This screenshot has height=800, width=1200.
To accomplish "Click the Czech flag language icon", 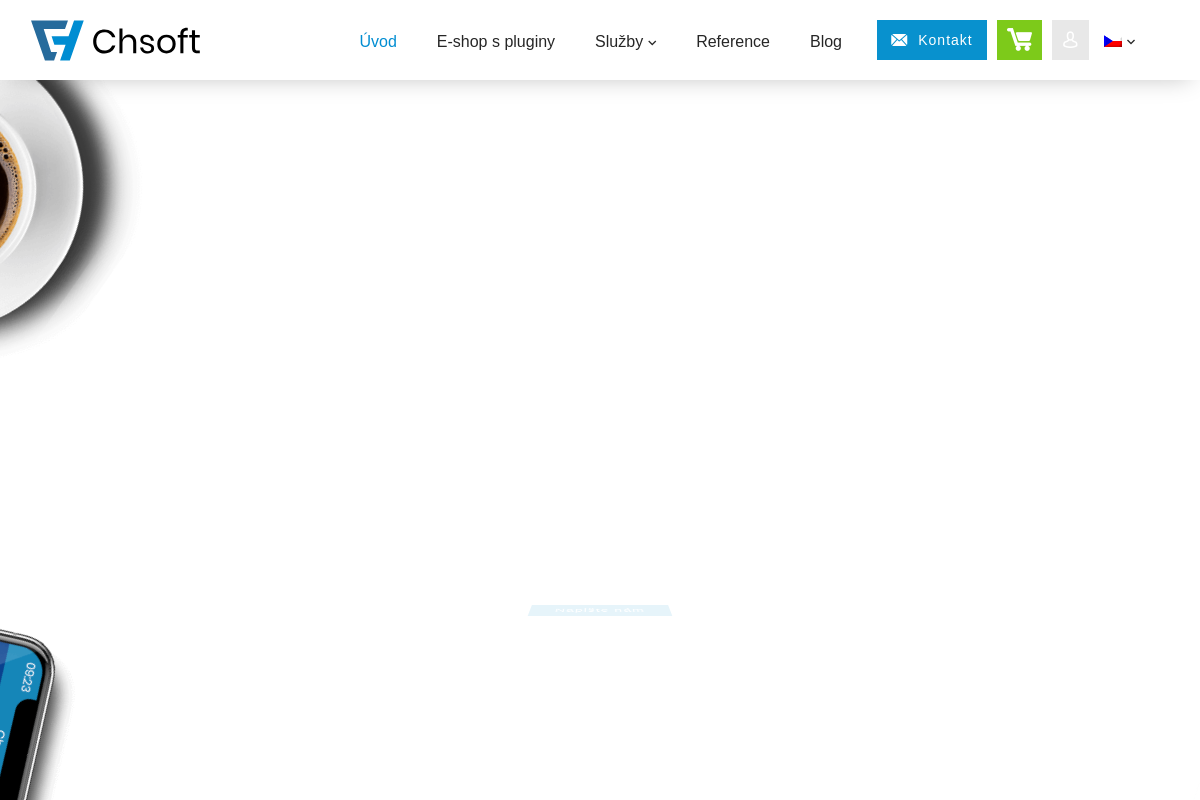I will click(1112, 41).
